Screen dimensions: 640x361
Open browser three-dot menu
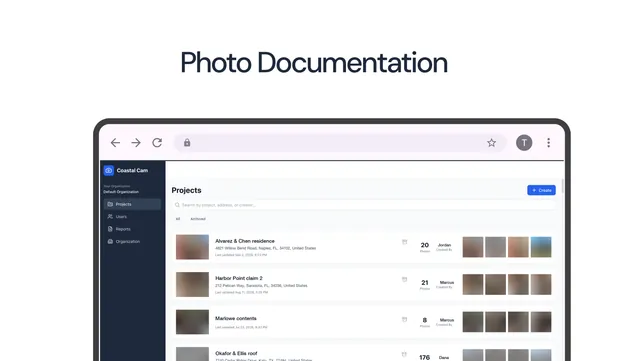point(549,143)
